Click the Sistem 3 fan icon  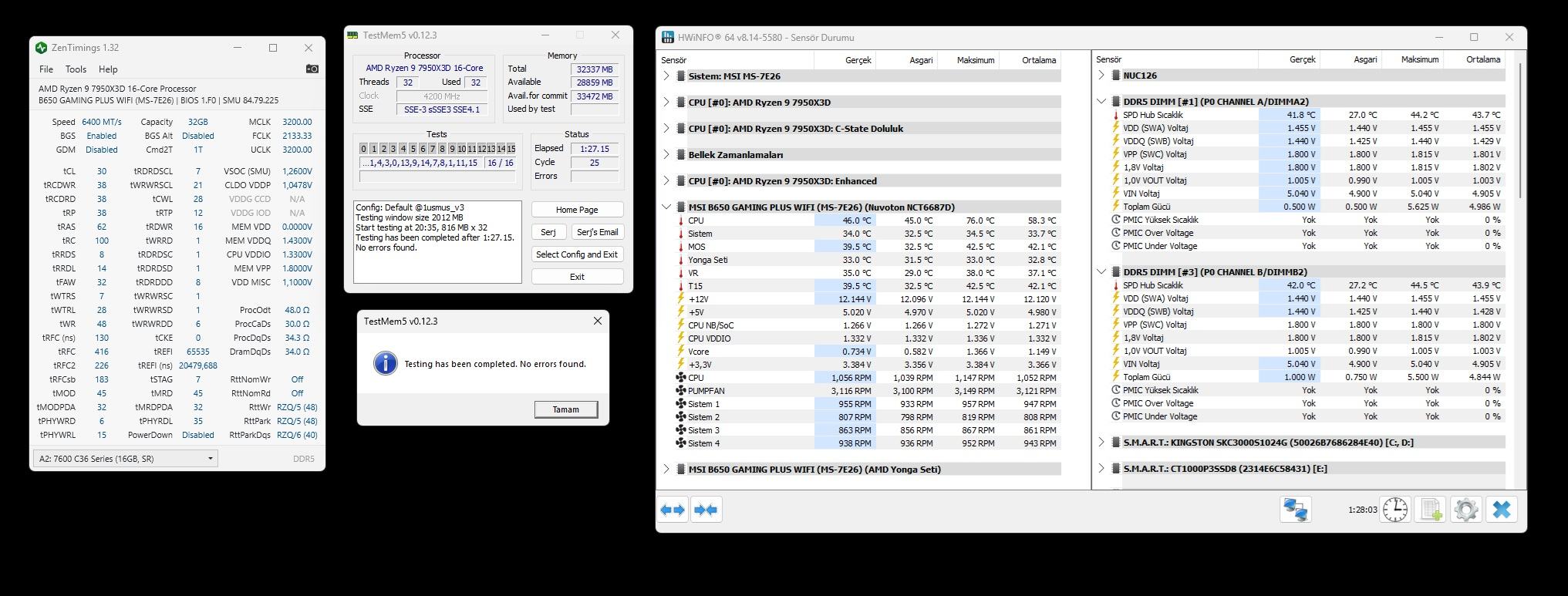pyautogui.click(x=680, y=430)
